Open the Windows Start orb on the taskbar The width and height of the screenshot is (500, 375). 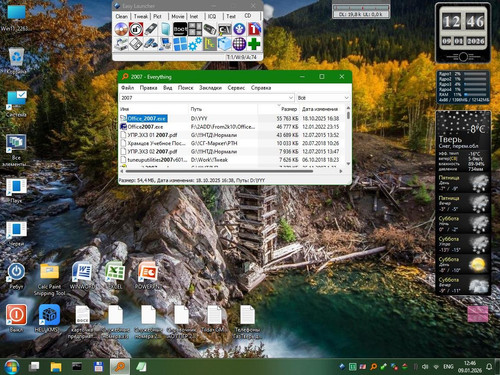12,367
